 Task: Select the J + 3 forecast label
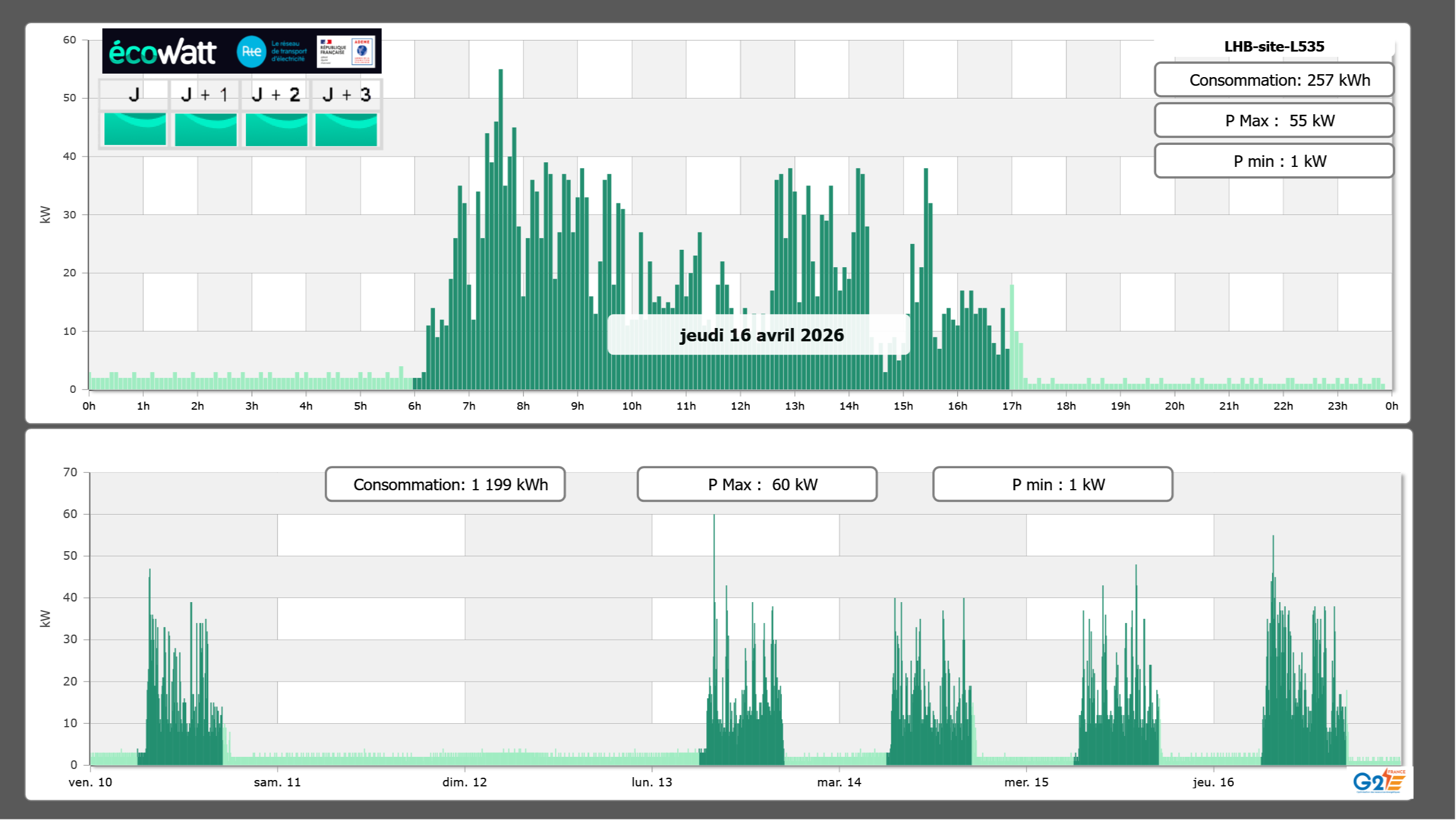pyautogui.click(x=346, y=94)
